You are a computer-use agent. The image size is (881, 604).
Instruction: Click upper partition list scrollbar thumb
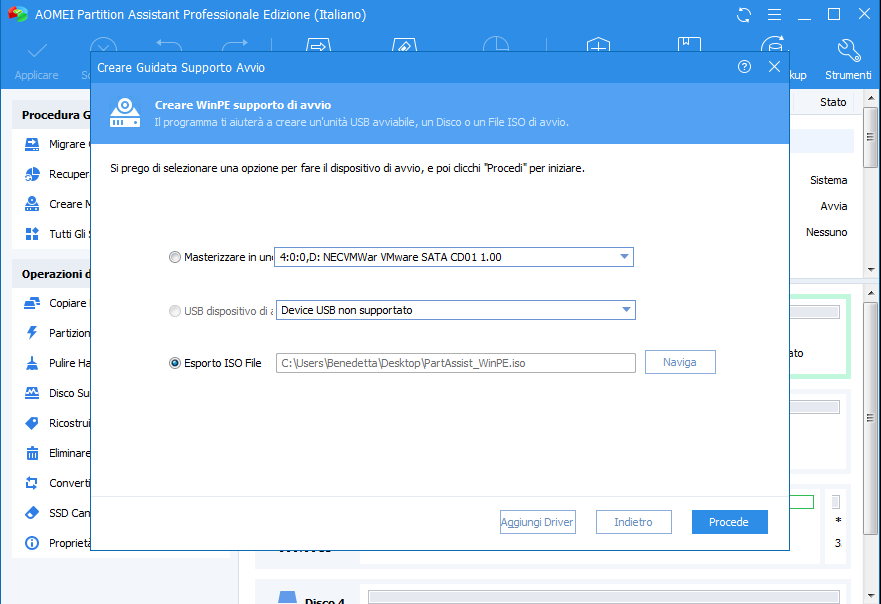click(x=870, y=137)
